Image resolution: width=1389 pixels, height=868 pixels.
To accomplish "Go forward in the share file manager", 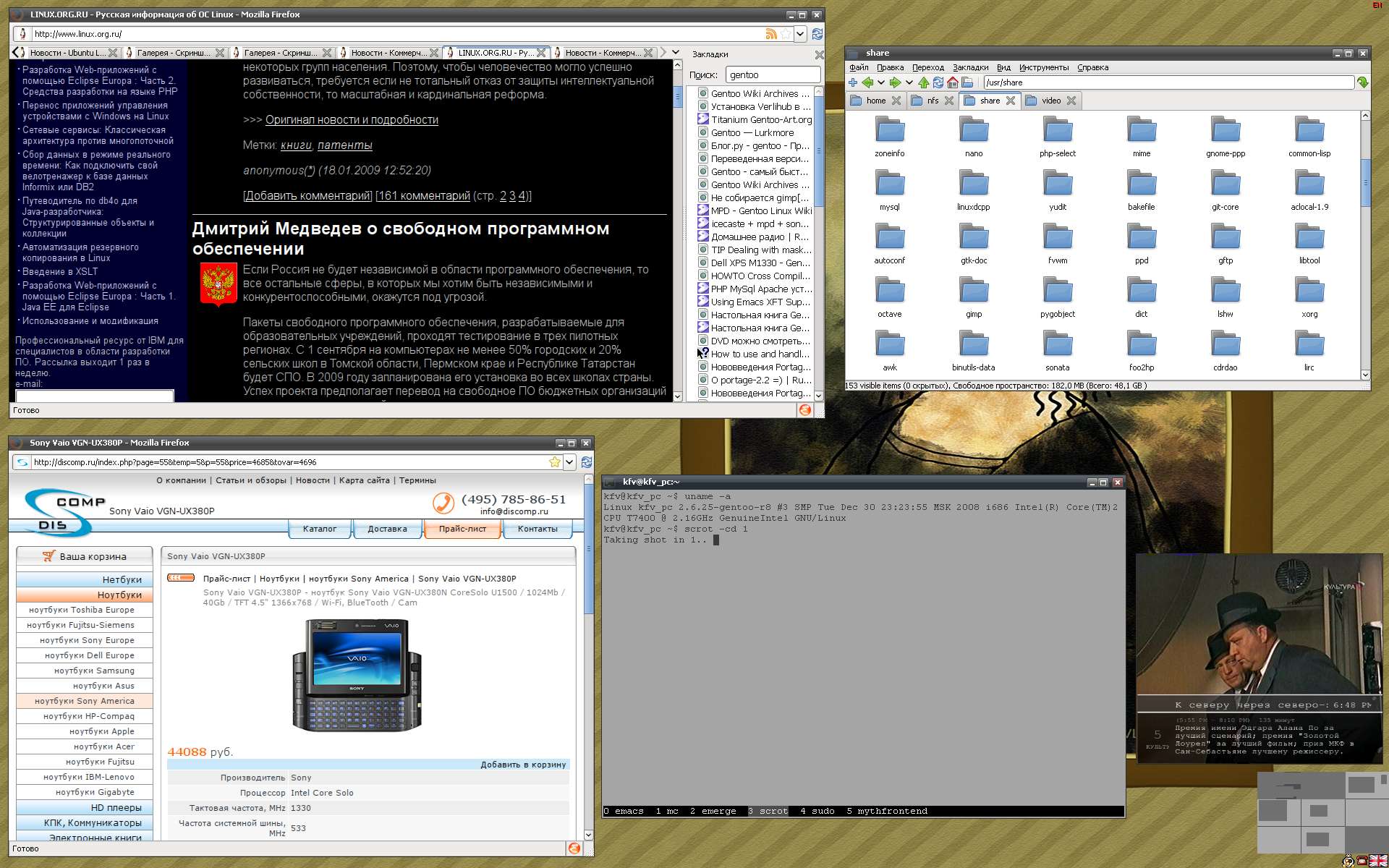I will [895, 82].
